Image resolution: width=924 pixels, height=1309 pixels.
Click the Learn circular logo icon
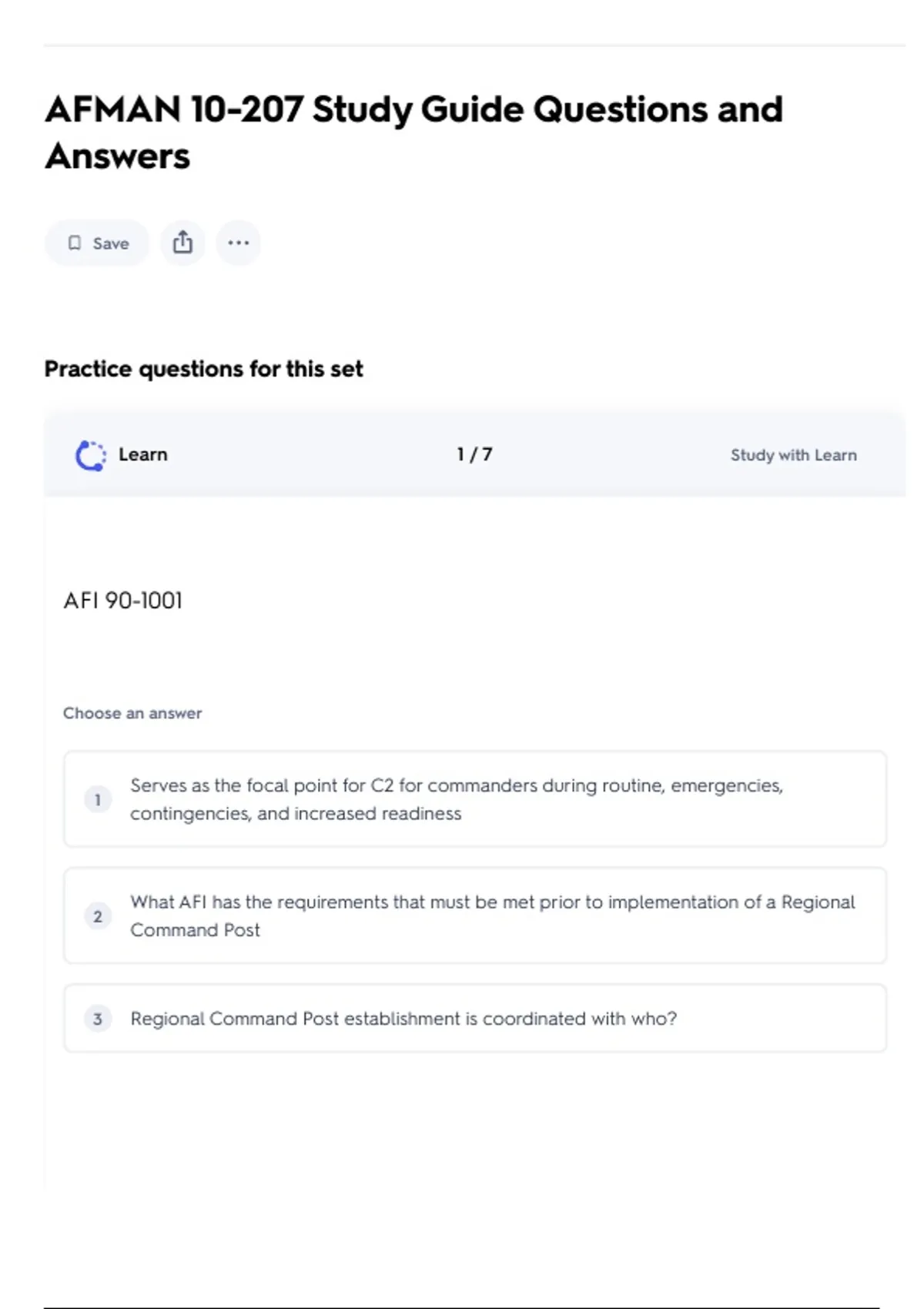90,455
